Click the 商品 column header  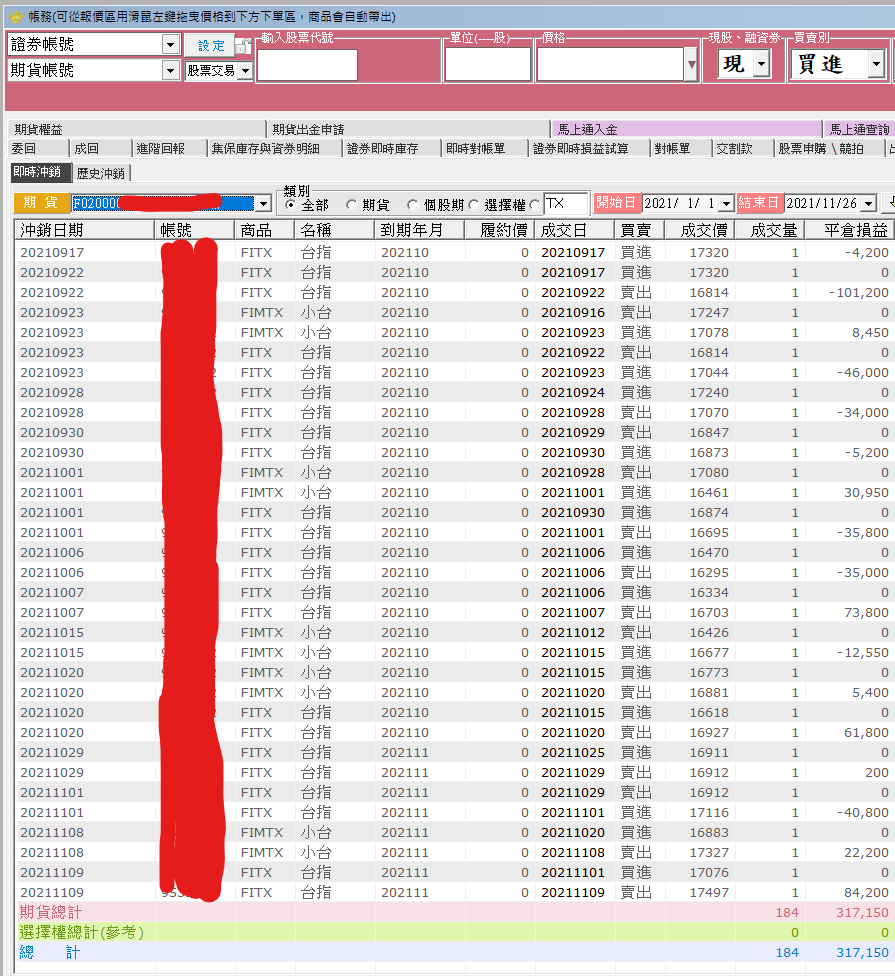pos(265,230)
